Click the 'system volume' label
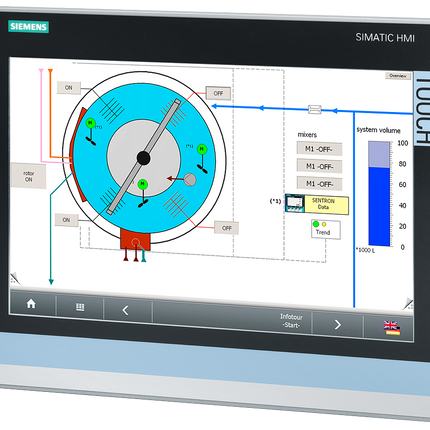 coord(378,130)
